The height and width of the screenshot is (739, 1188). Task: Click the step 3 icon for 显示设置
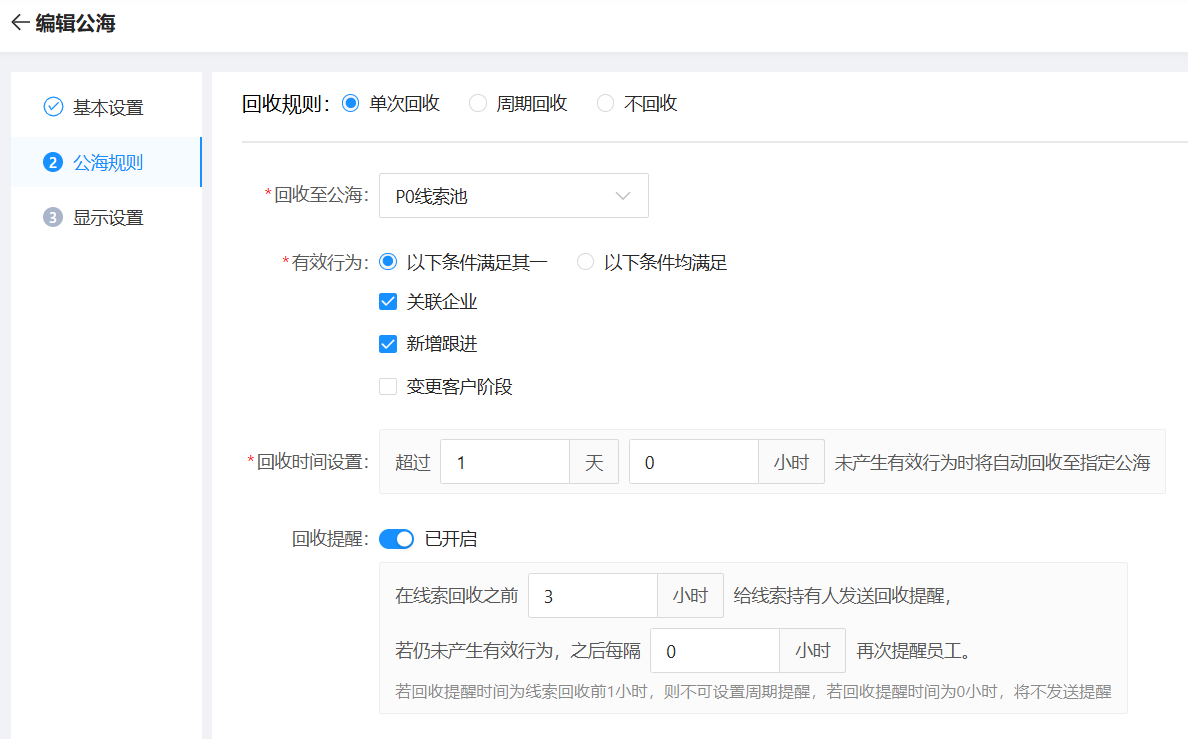pyautogui.click(x=53, y=217)
